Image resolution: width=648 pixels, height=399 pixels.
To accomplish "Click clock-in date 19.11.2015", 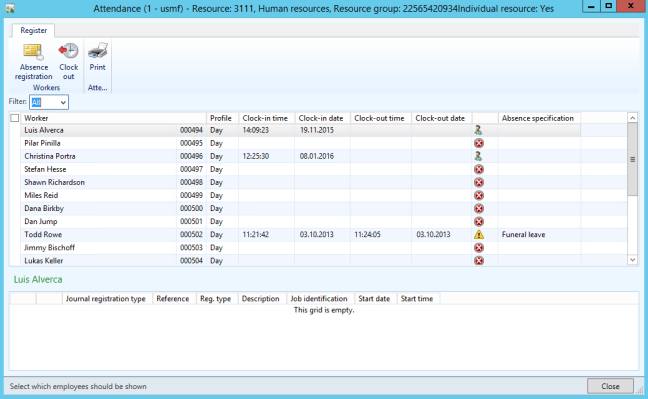I will click(317, 130).
